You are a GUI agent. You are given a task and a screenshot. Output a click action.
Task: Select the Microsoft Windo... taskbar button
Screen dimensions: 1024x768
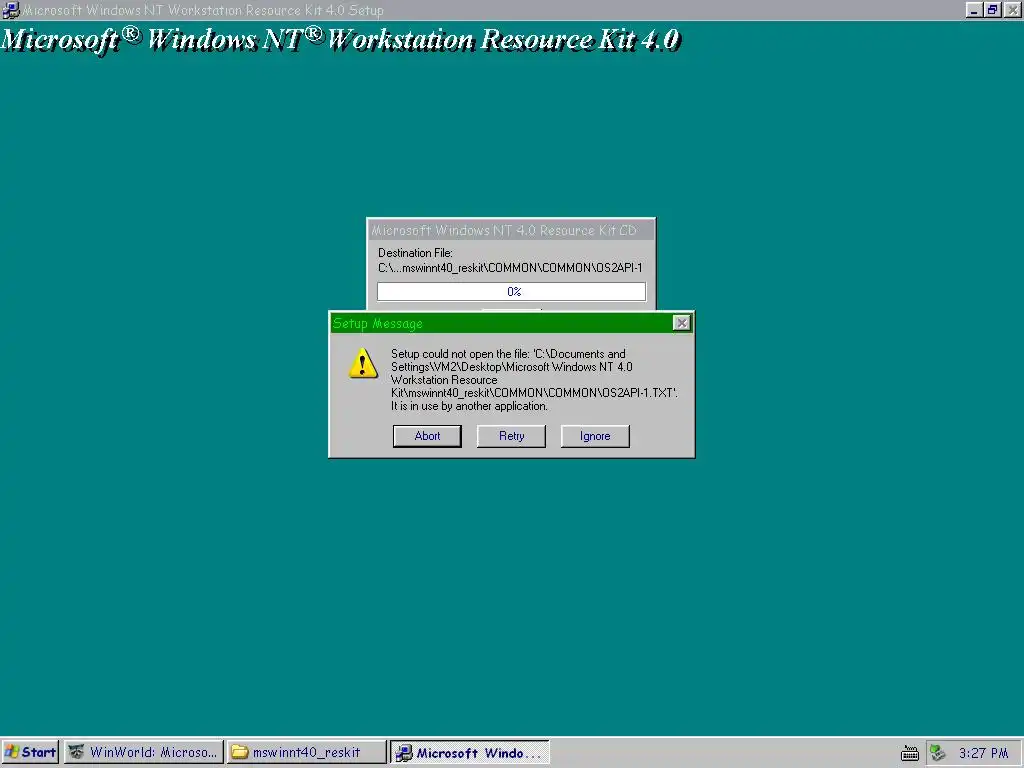click(470, 752)
